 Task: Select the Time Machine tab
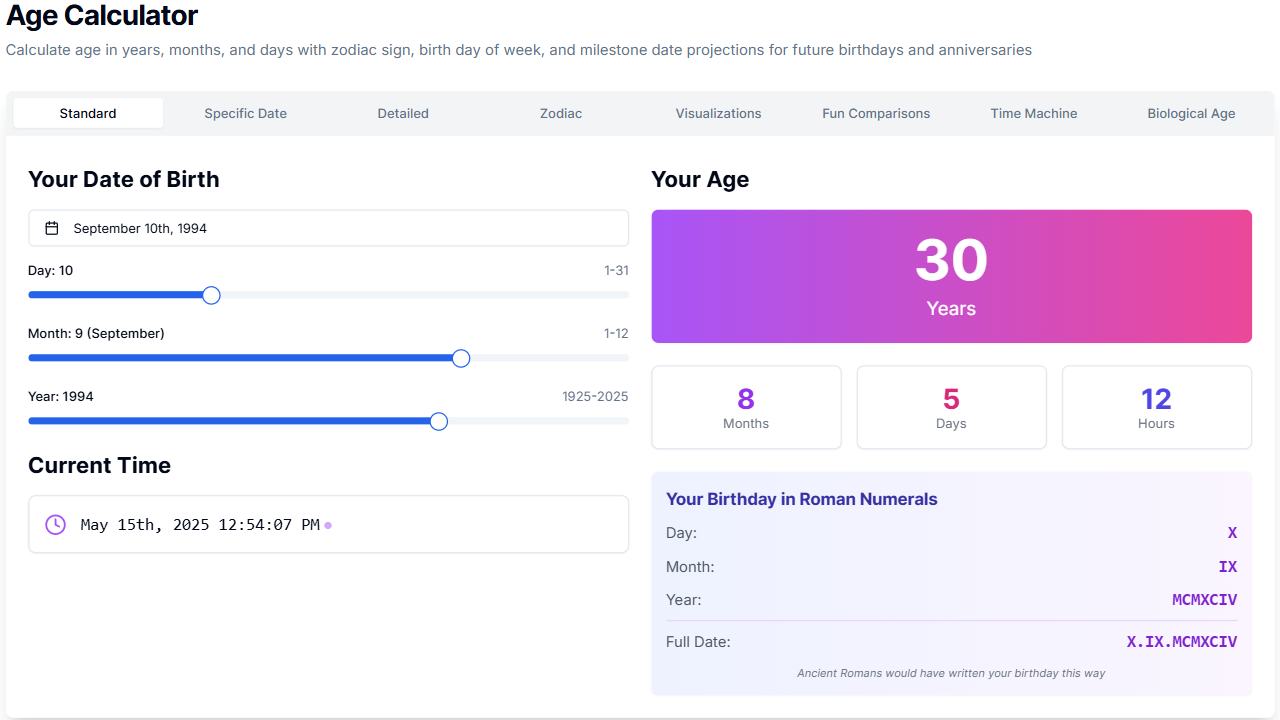tap(1034, 113)
